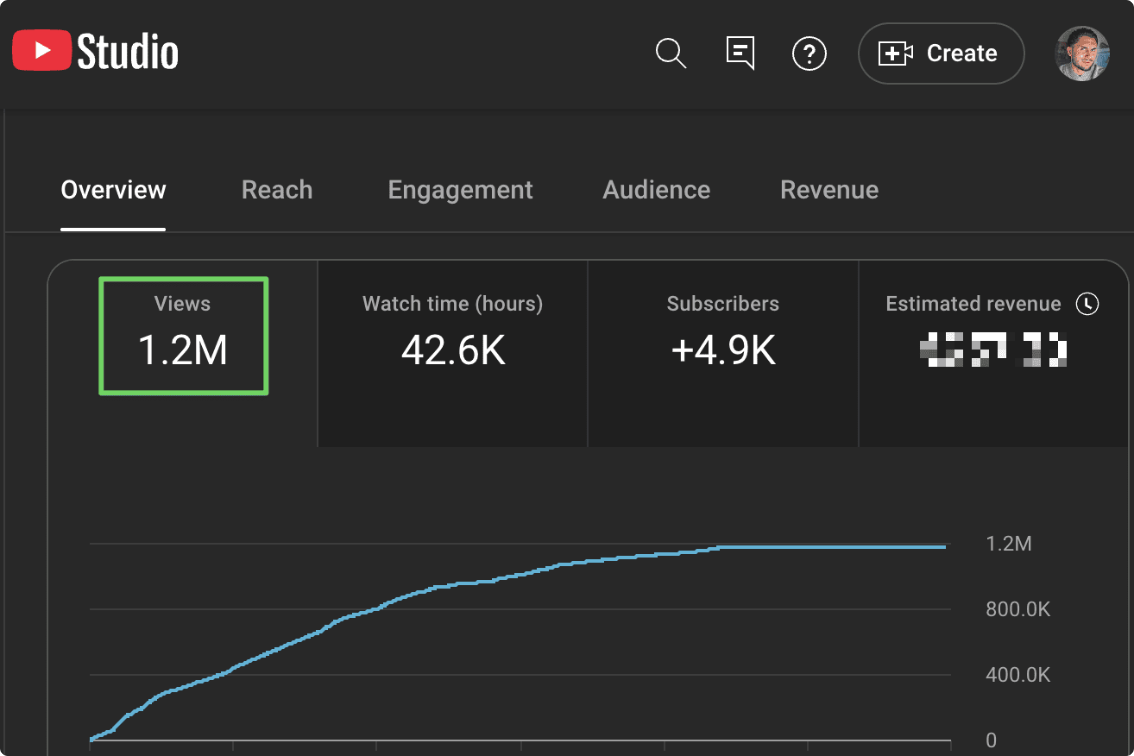This screenshot has width=1134, height=756.
Task: Click the clock icon beside Estimated revenue
Action: 1087,304
